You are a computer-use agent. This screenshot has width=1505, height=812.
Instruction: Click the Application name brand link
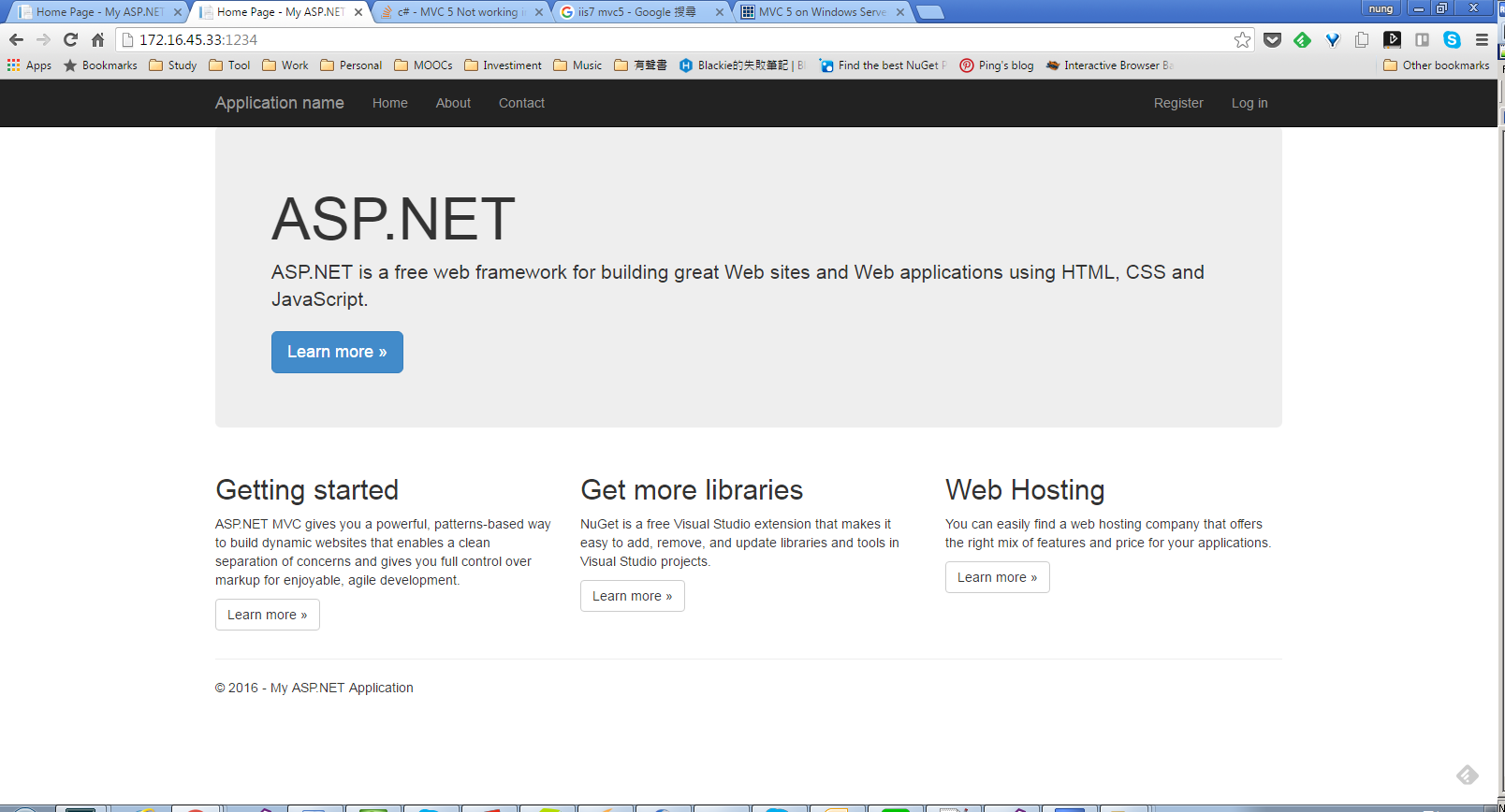pos(280,103)
